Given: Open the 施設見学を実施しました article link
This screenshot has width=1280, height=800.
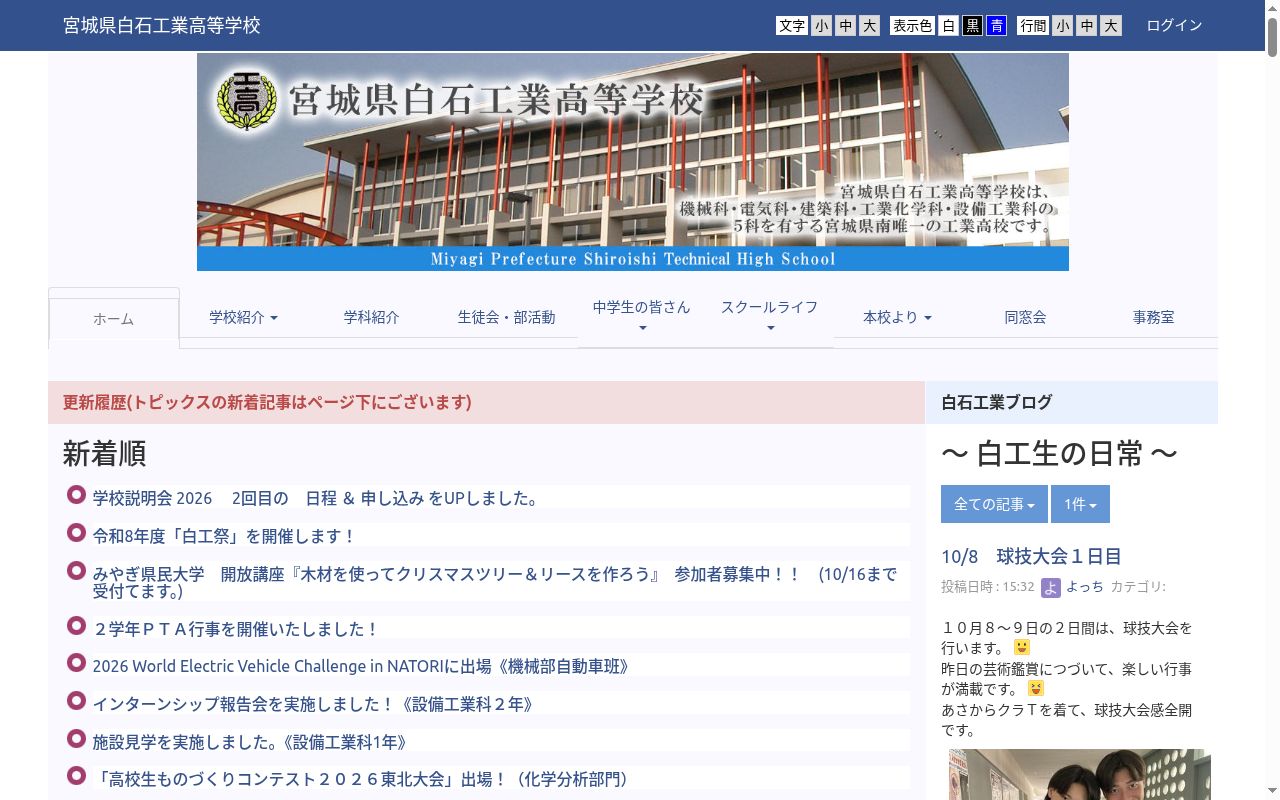Looking at the screenshot, I should tap(250, 742).
